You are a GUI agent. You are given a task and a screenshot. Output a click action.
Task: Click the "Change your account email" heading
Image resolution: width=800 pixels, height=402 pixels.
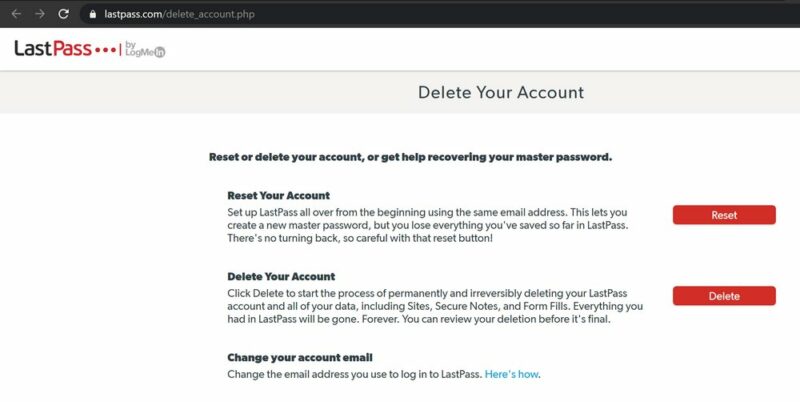pos(299,357)
